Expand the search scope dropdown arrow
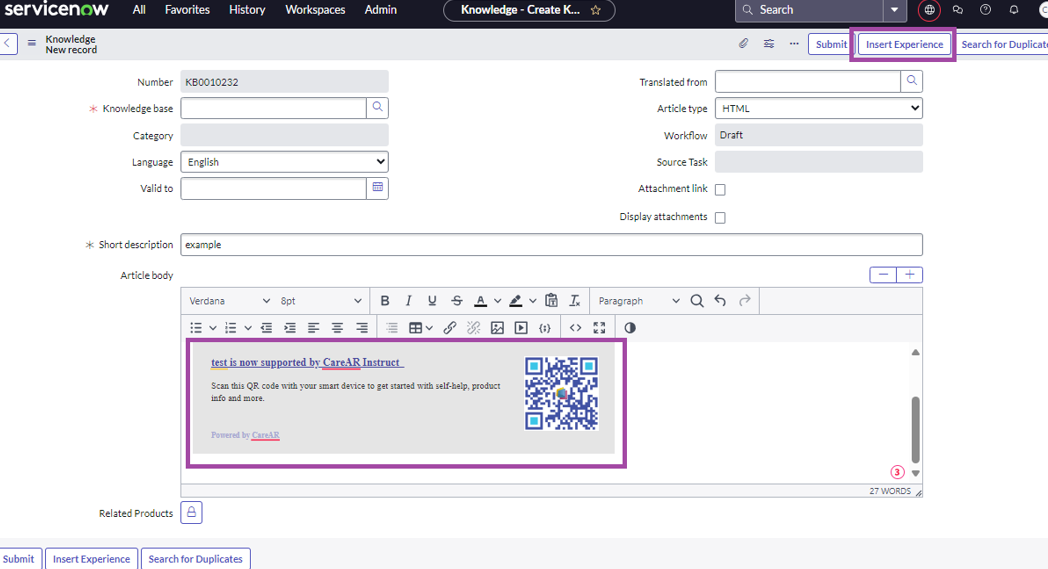 (x=894, y=10)
